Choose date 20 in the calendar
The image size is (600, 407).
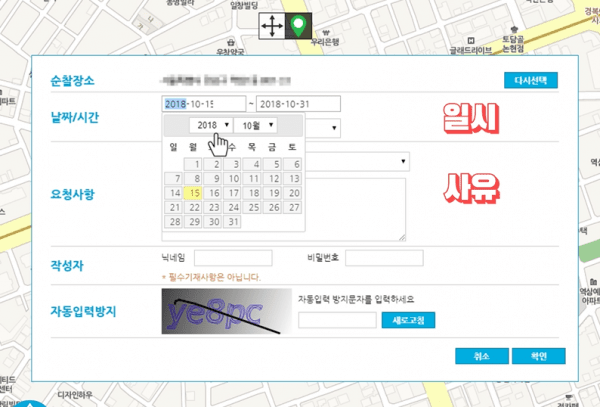pos(292,193)
